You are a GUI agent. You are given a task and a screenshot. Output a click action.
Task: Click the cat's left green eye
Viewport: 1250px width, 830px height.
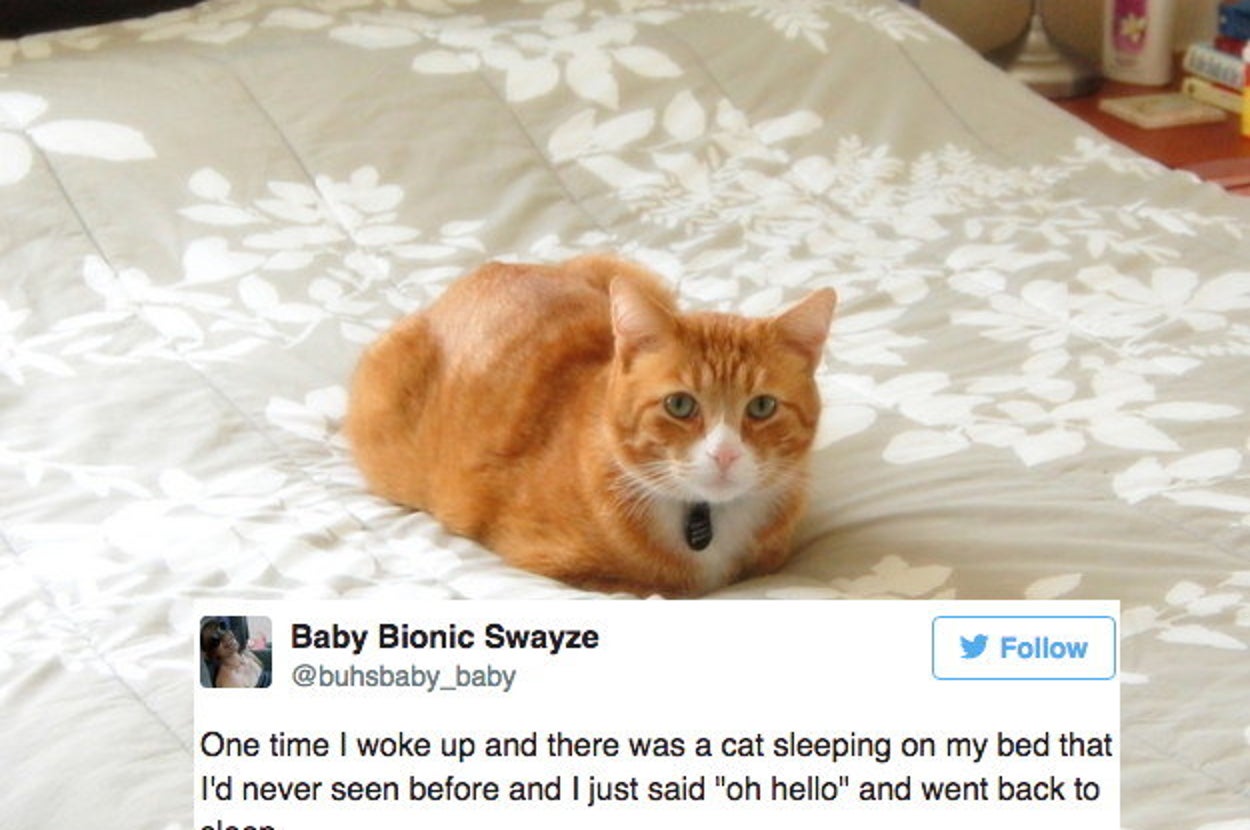pyautogui.click(x=680, y=405)
